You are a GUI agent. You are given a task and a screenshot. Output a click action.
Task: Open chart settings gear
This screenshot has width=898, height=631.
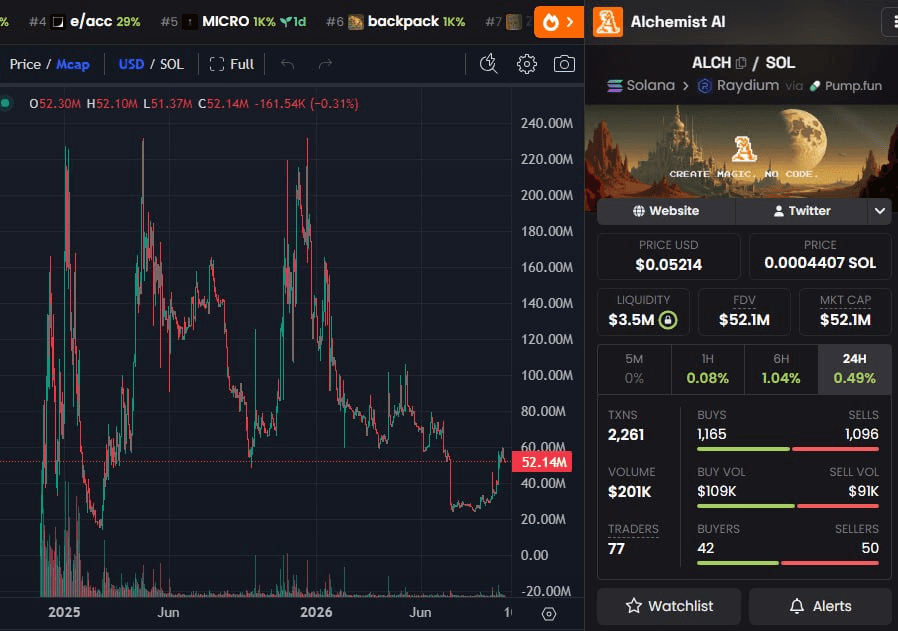tap(527, 64)
